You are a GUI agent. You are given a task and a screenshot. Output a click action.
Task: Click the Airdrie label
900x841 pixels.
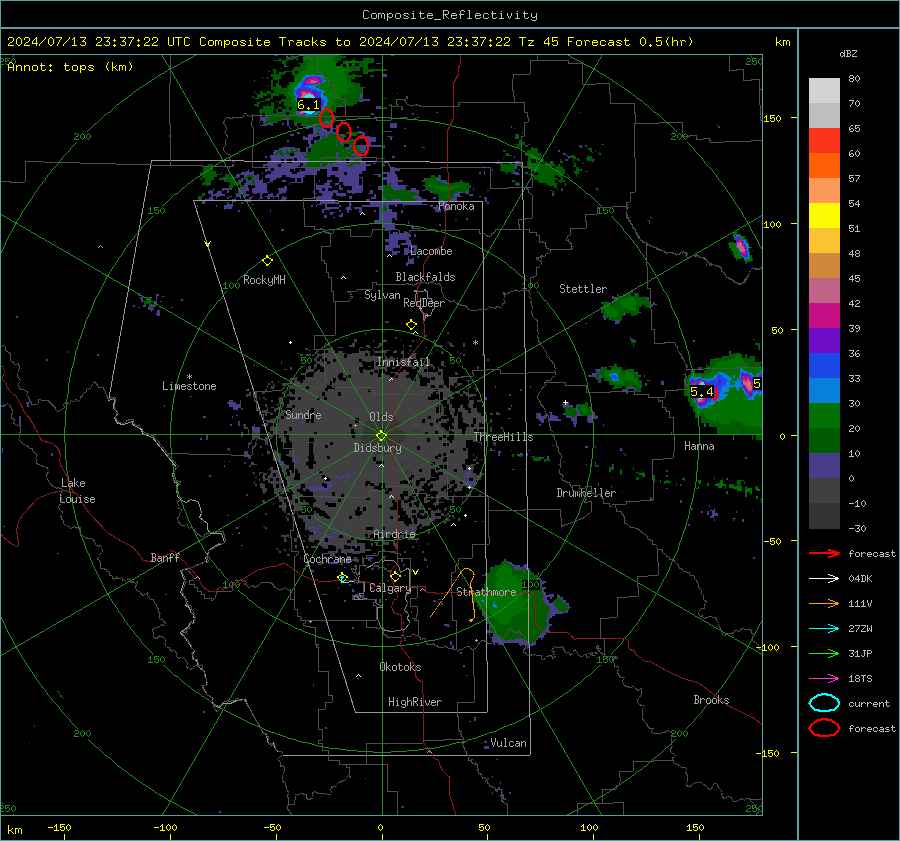[394, 534]
